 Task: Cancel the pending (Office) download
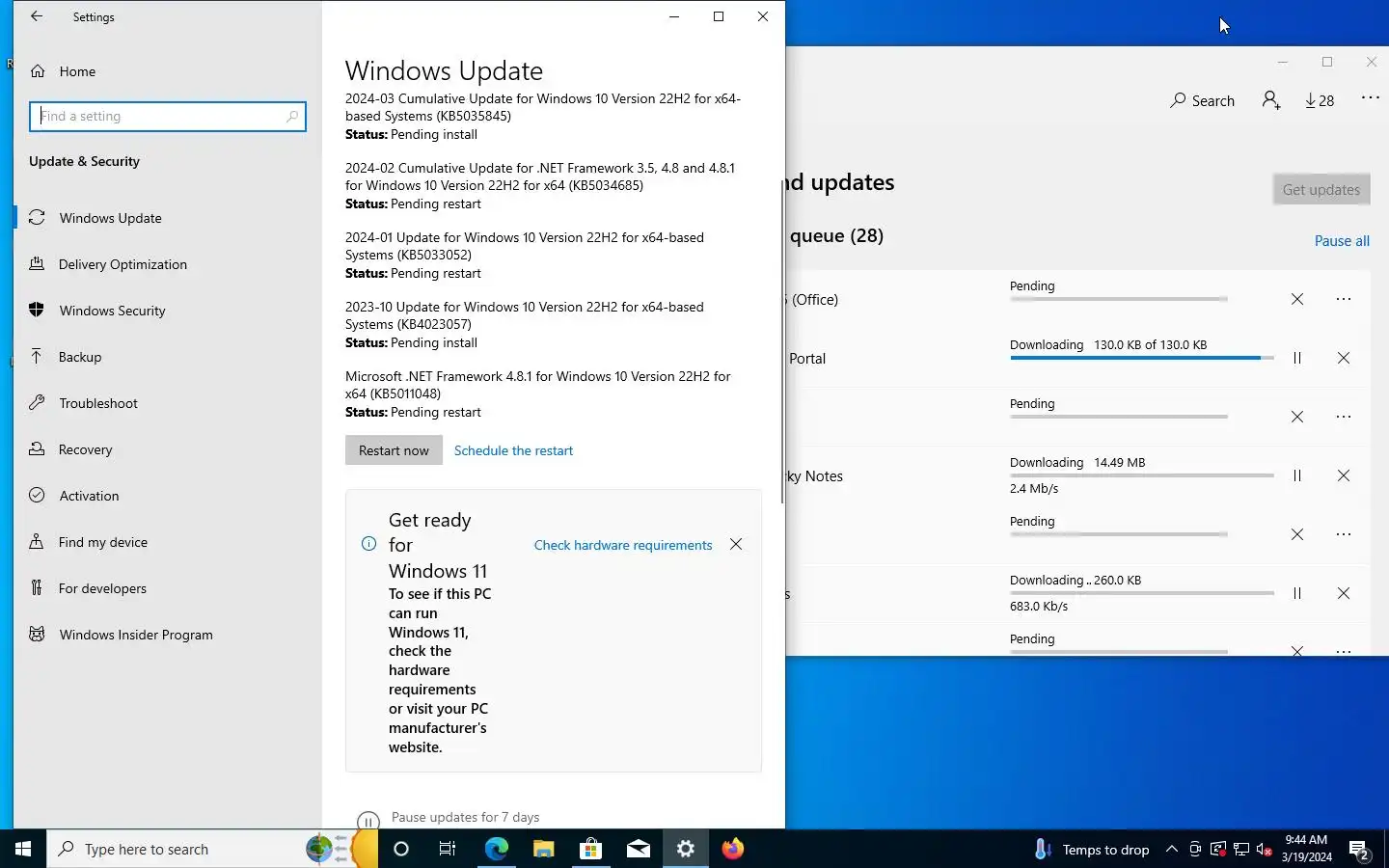(1297, 299)
